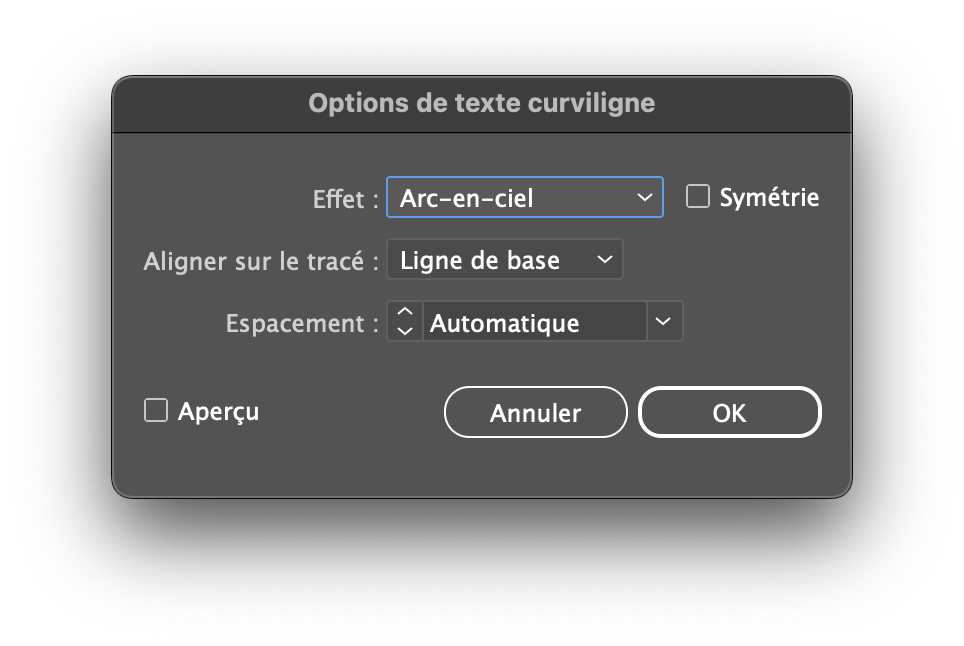This screenshot has height=646, width=964.
Task: Confirm the dialog with OK
Action: [x=729, y=413]
